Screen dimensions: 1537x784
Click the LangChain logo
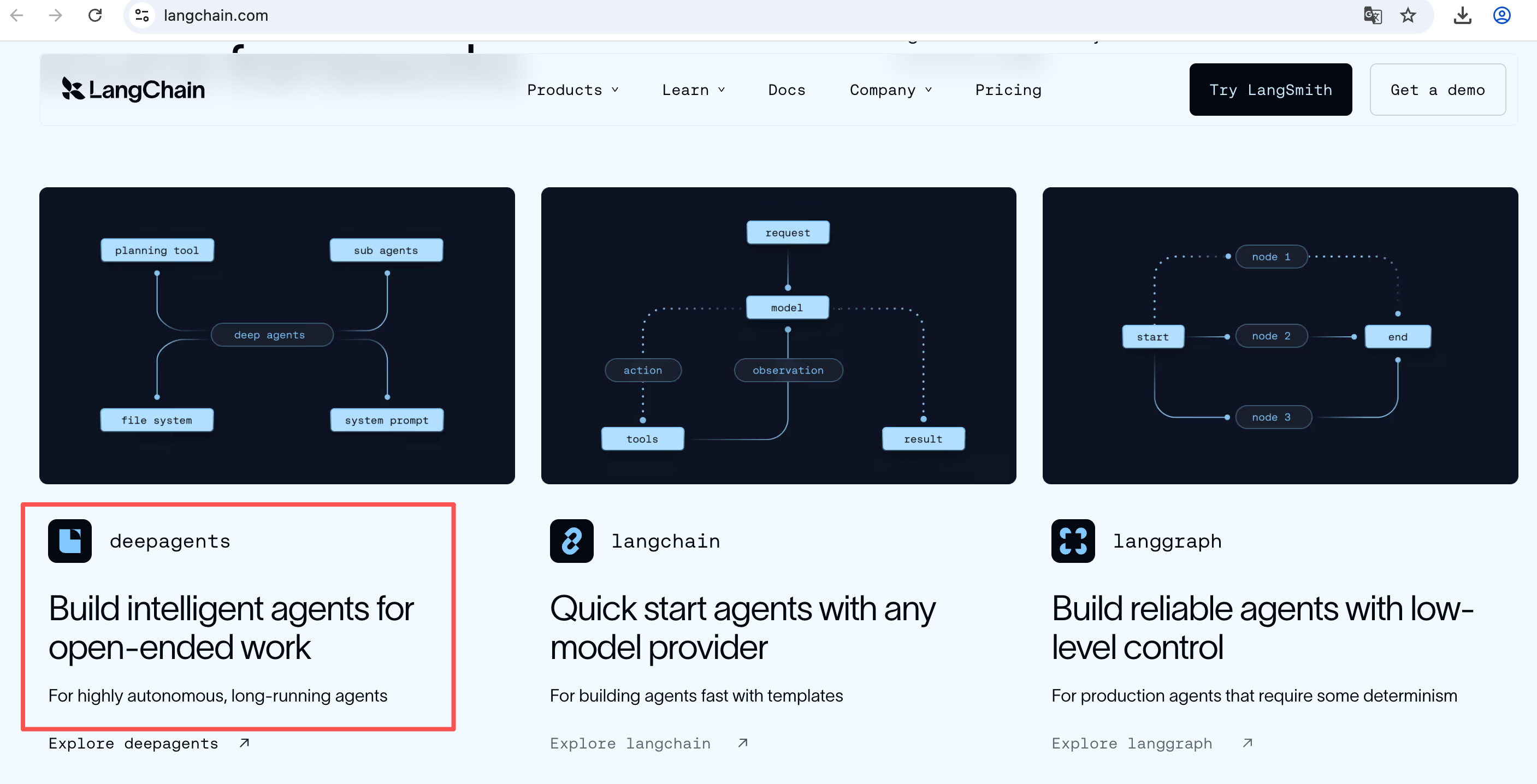click(x=133, y=90)
